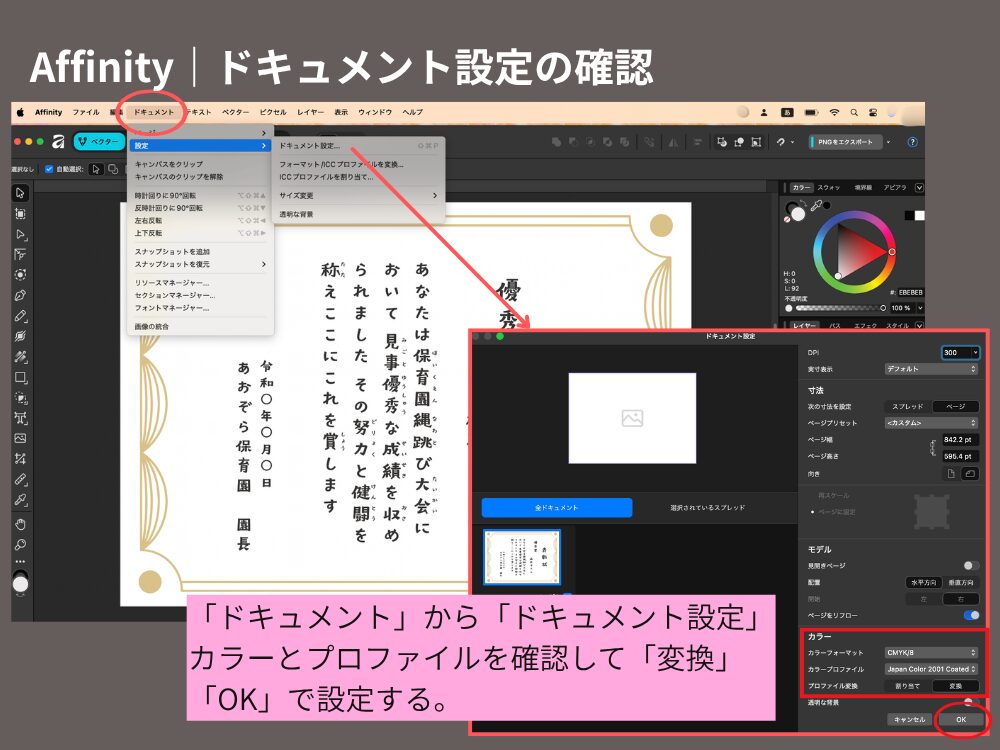The width and height of the screenshot is (1000, 750).
Task: Open ファイル menu in menu bar
Action: click(x=85, y=112)
